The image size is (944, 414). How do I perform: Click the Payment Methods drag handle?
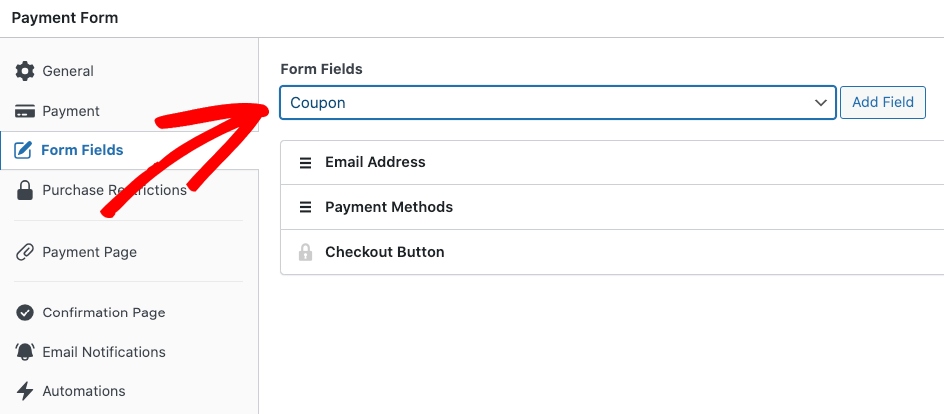point(305,207)
